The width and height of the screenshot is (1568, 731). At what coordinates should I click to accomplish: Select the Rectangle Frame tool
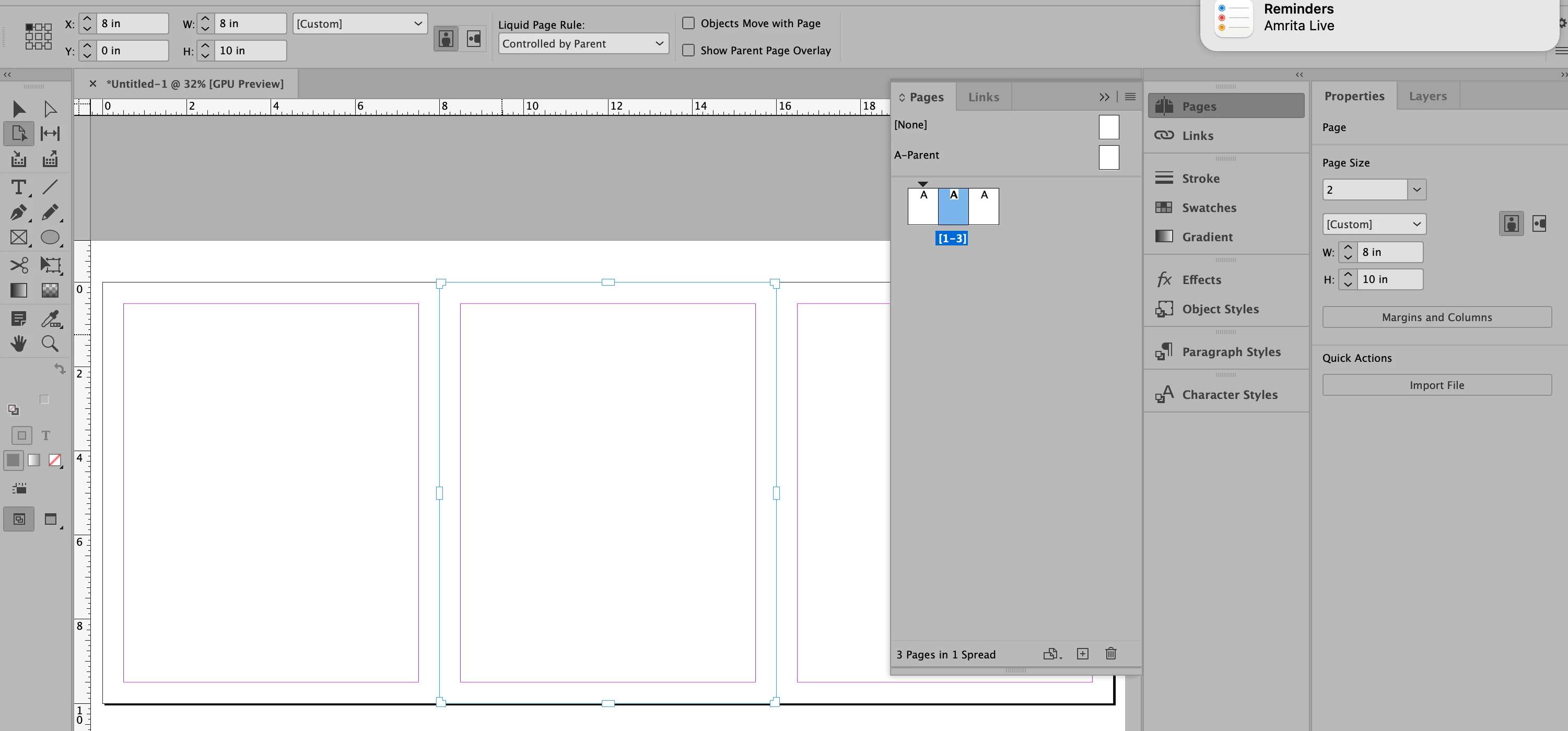[x=18, y=238]
